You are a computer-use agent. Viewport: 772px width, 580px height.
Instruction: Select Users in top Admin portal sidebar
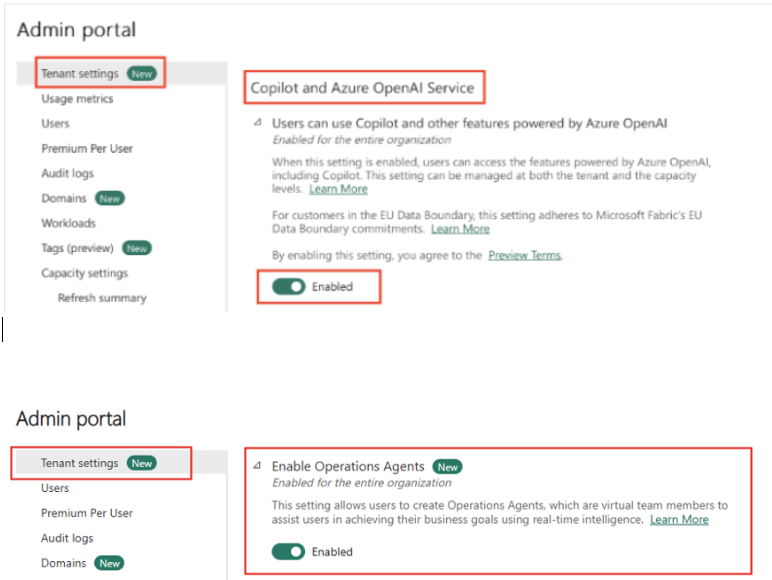coord(55,124)
